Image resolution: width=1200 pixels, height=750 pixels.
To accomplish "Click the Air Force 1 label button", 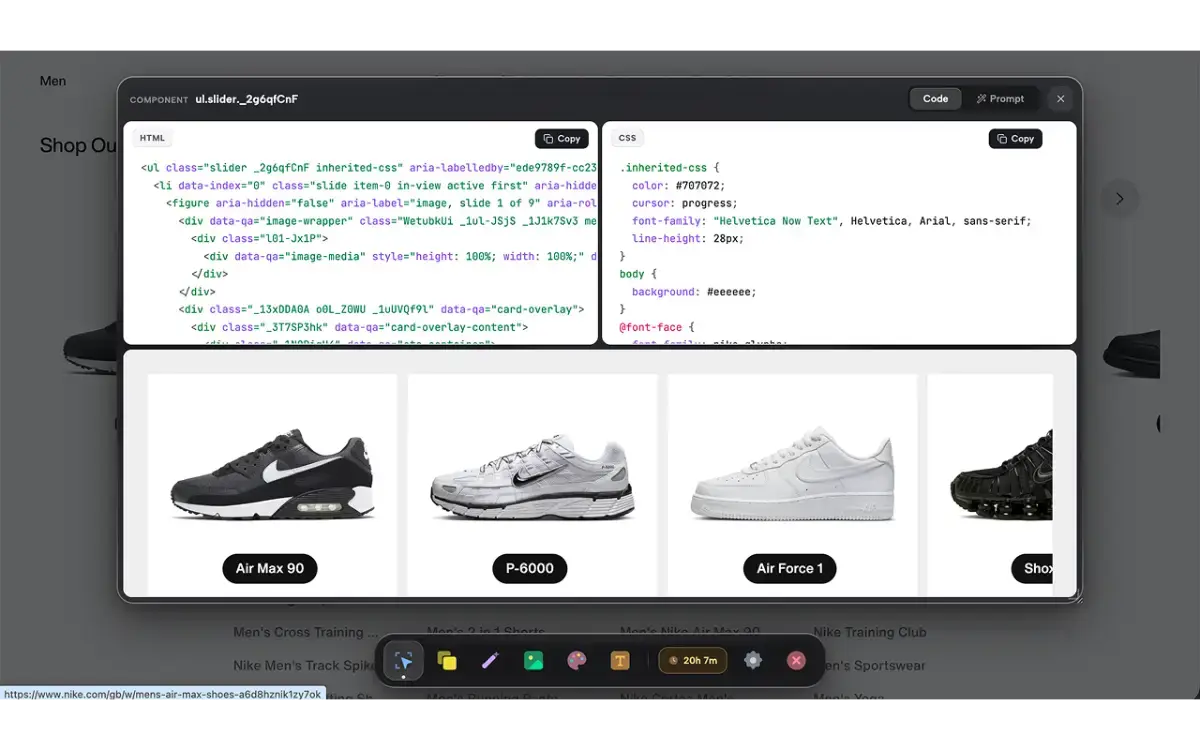I will pyautogui.click(x=790, y=569).
